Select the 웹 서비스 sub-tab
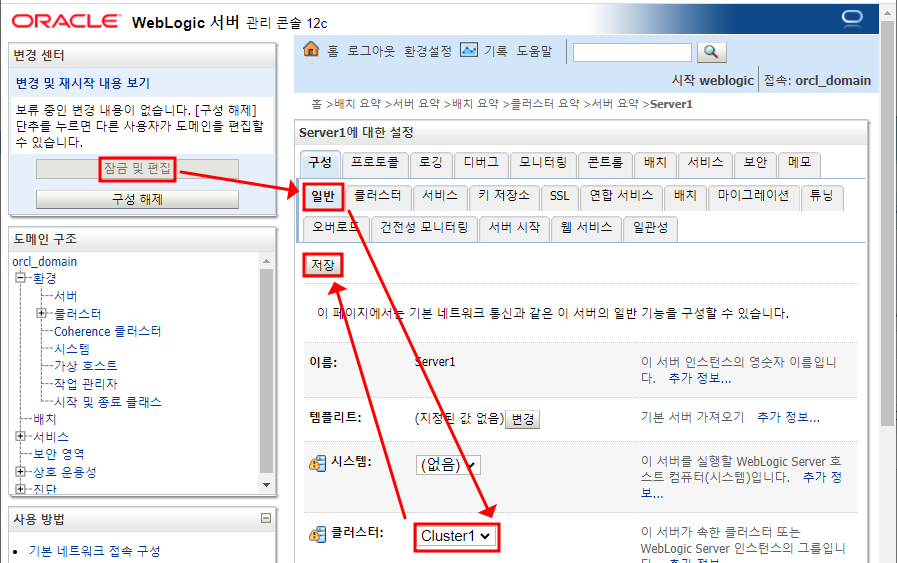This screenshot has height=563, width=897. point(586,229)
